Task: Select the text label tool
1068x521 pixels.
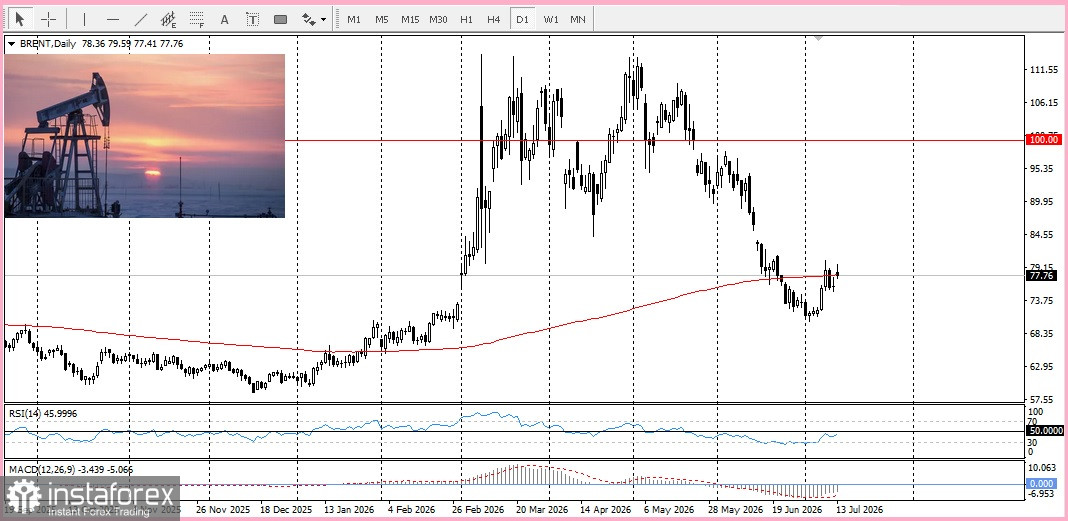Action: click(x=253, y=19)
